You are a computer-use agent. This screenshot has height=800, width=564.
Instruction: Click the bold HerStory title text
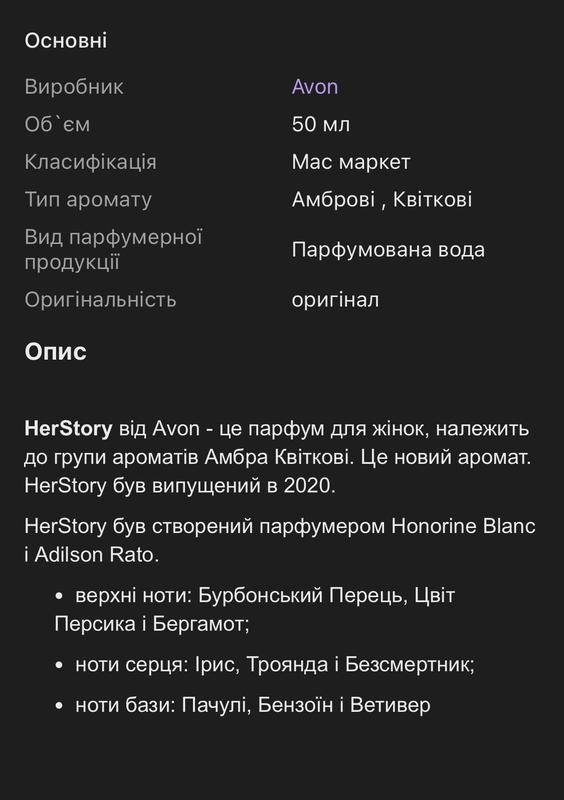68,429
